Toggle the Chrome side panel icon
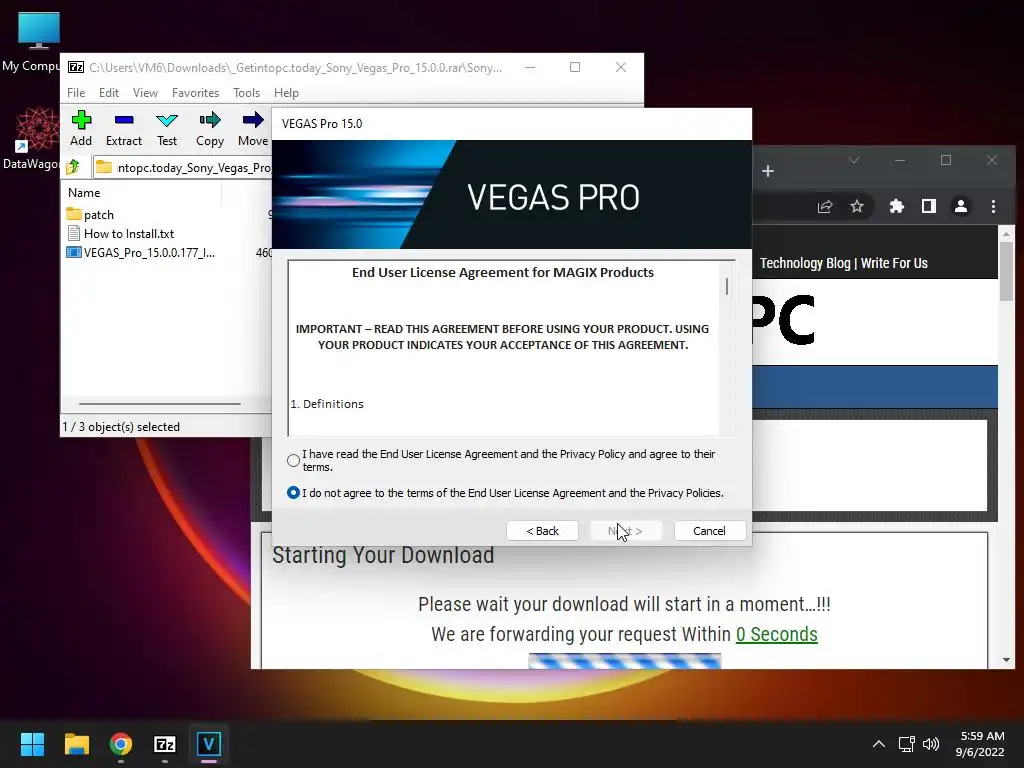This screenshot has height=768, width=1024. coord(929,206)
